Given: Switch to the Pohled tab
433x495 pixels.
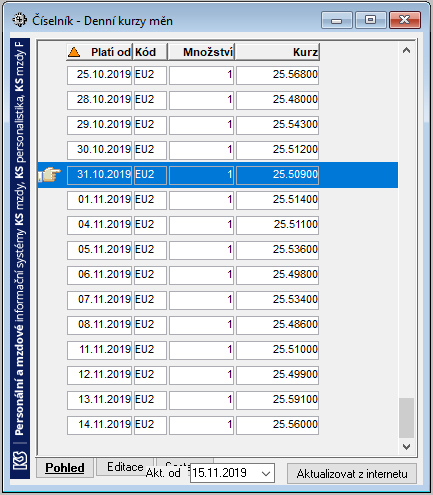Looking at the screenshot, I should (x=65, y=468).
